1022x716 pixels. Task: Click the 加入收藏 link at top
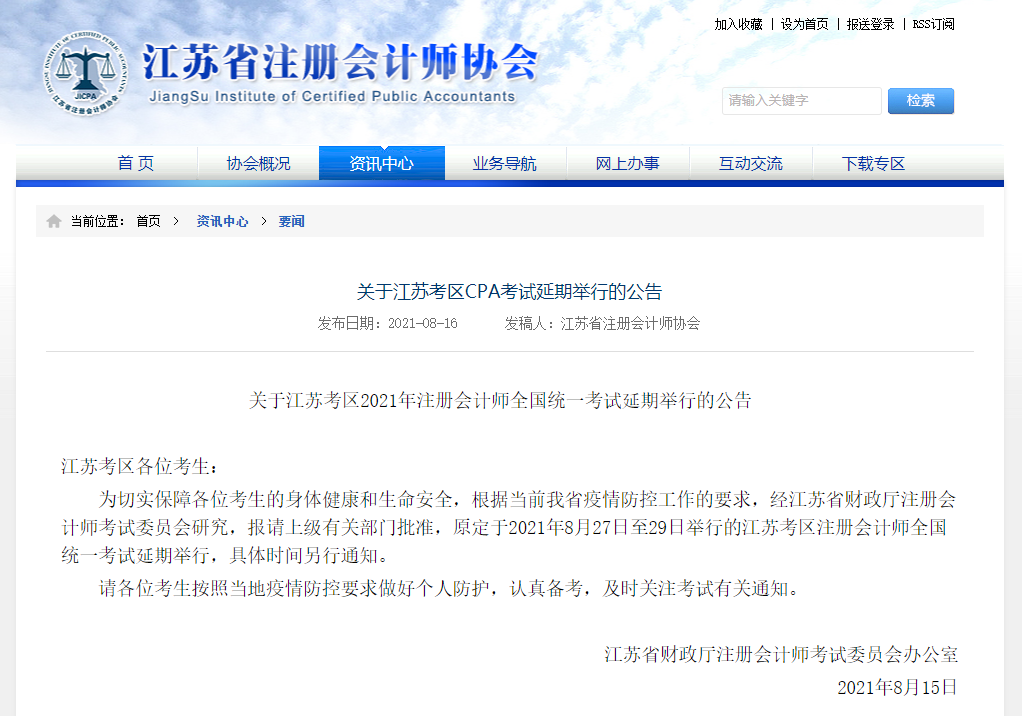(738, 24)
